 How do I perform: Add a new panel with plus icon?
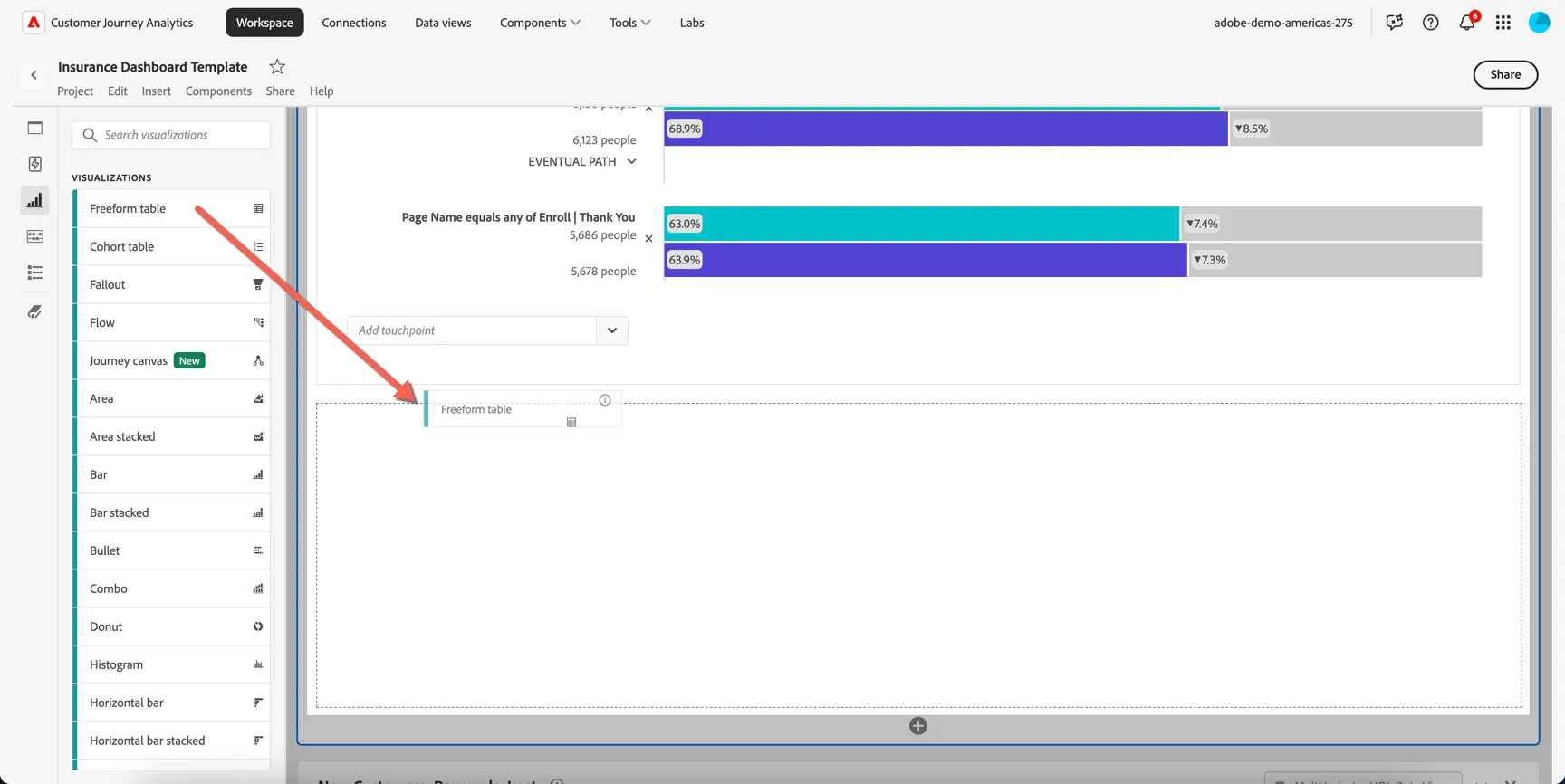click(918, 726)
